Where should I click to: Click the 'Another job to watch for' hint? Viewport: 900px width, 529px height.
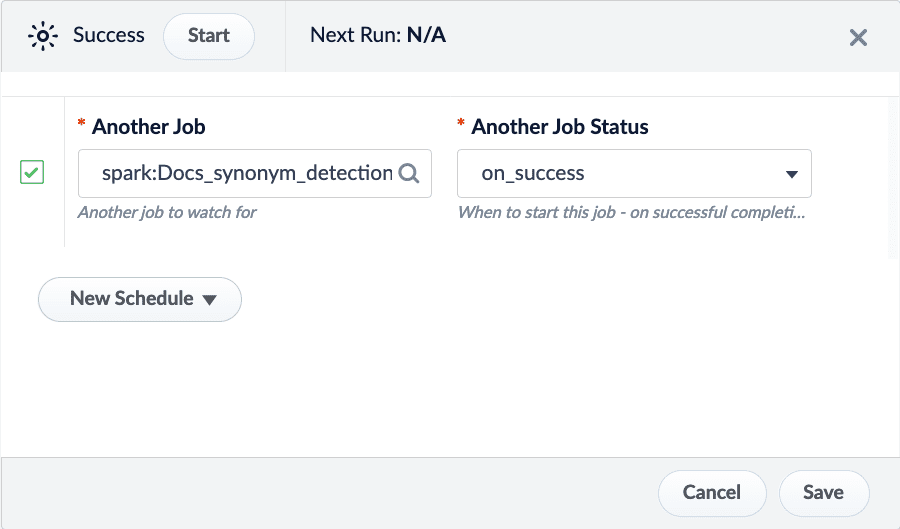click(167, 212)
